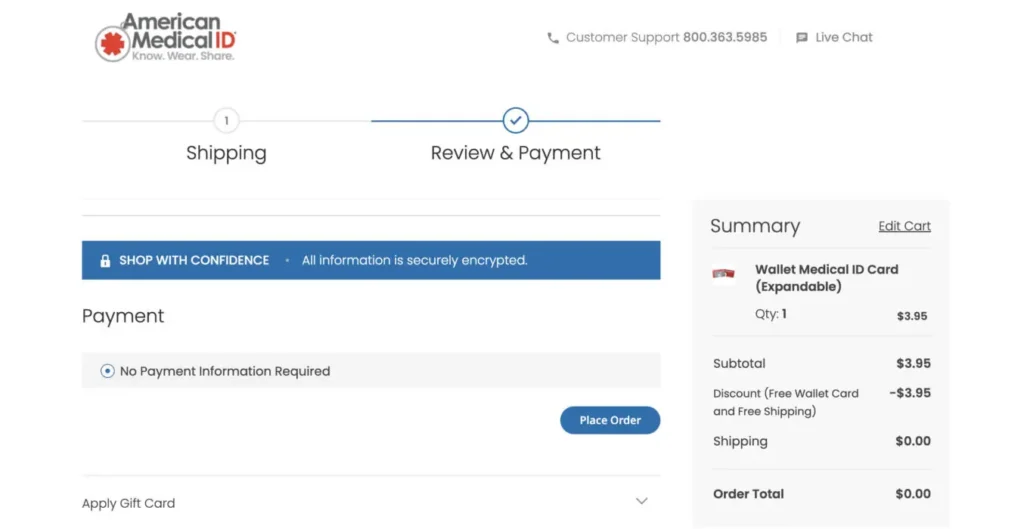This screenshot has width=1024, height=529.
Task: Click the American Medical ID logo
Action: coord(165,37)
